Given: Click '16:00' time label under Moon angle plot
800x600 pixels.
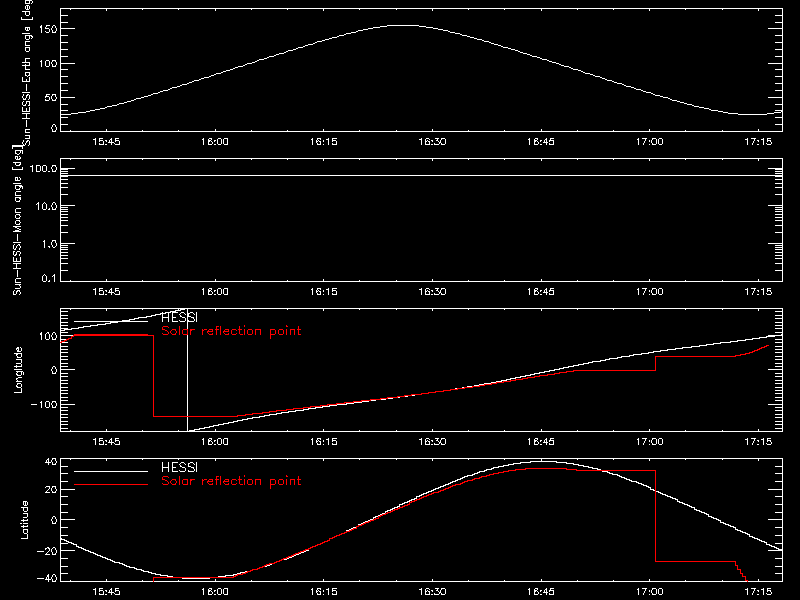Looking at the screenshot, I should click(x=215, y=292).
